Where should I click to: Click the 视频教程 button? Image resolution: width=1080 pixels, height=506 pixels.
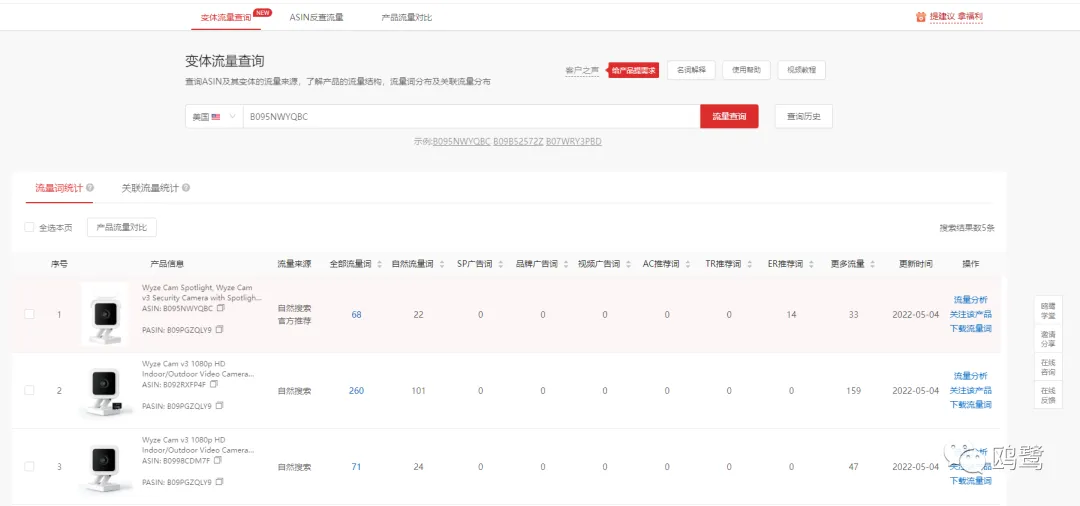801,70
